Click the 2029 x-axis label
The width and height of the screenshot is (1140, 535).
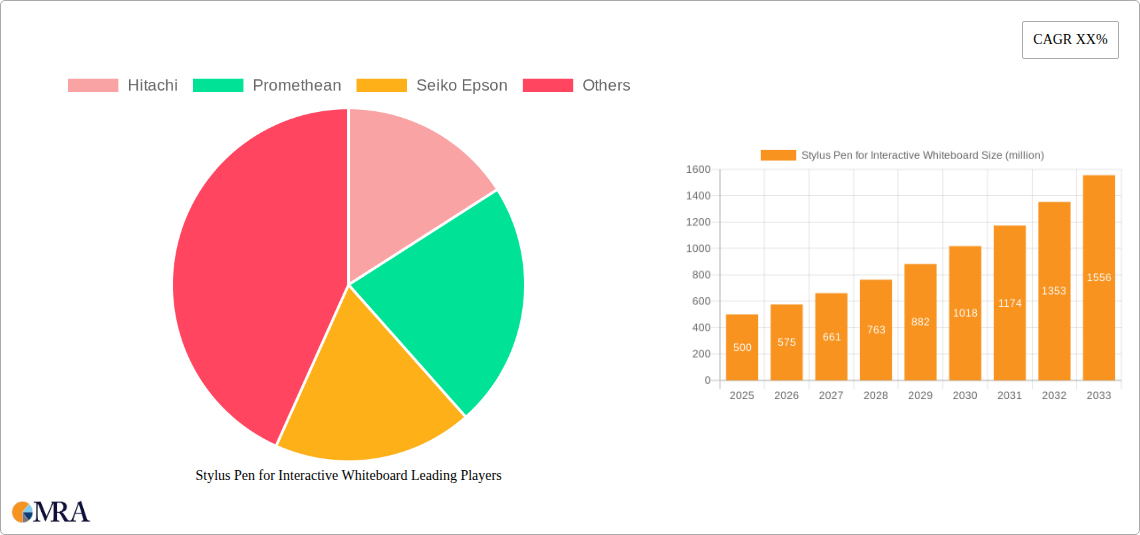(x=920, y=395)
